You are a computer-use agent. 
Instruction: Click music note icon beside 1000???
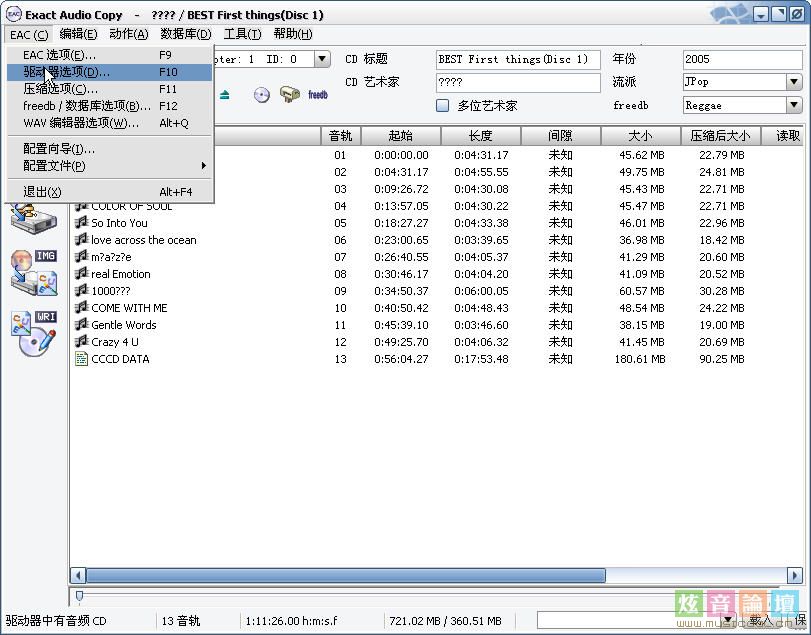(81, 291)
